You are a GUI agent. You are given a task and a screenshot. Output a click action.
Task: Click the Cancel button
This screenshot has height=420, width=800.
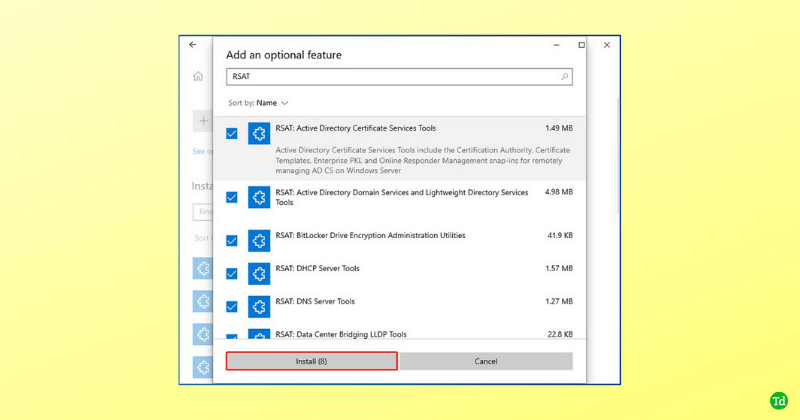tap(486, 361)
